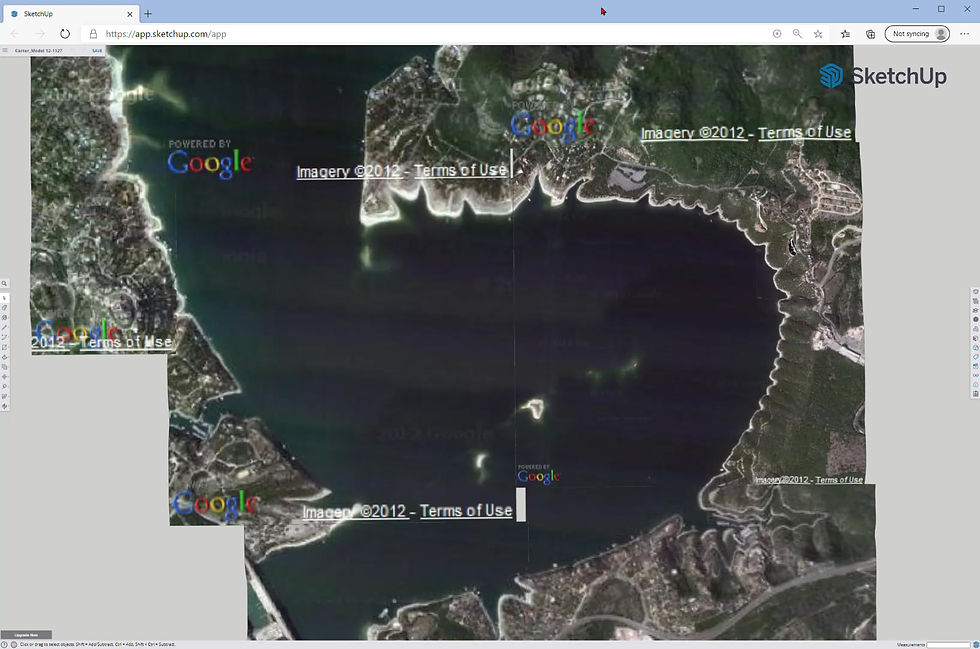The width and height of the screenshot is (980, 649).
Task: Open the Favorites list icon
Action: click(846, 34)
